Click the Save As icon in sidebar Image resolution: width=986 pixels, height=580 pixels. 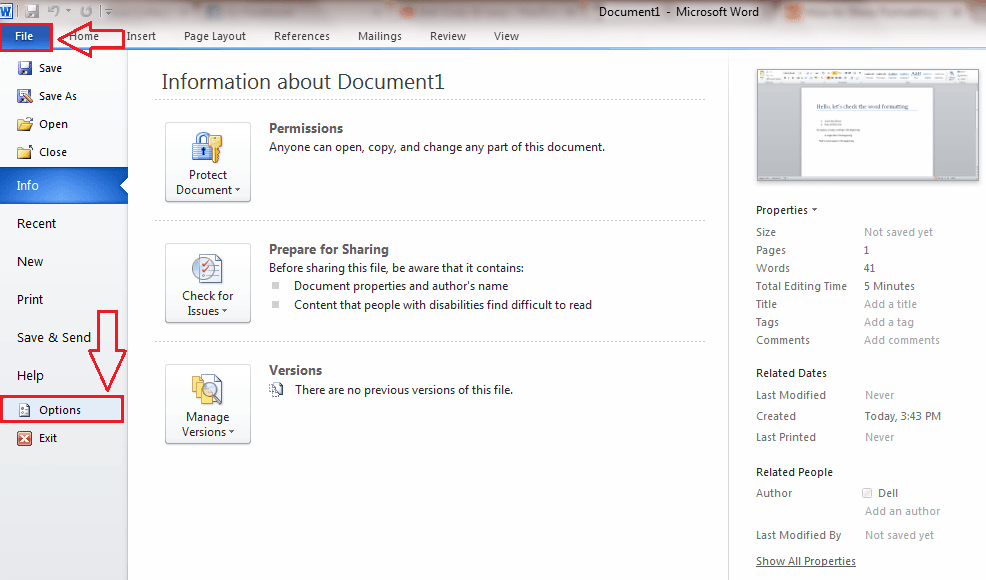pyautogui.click(x=25, y=96)
